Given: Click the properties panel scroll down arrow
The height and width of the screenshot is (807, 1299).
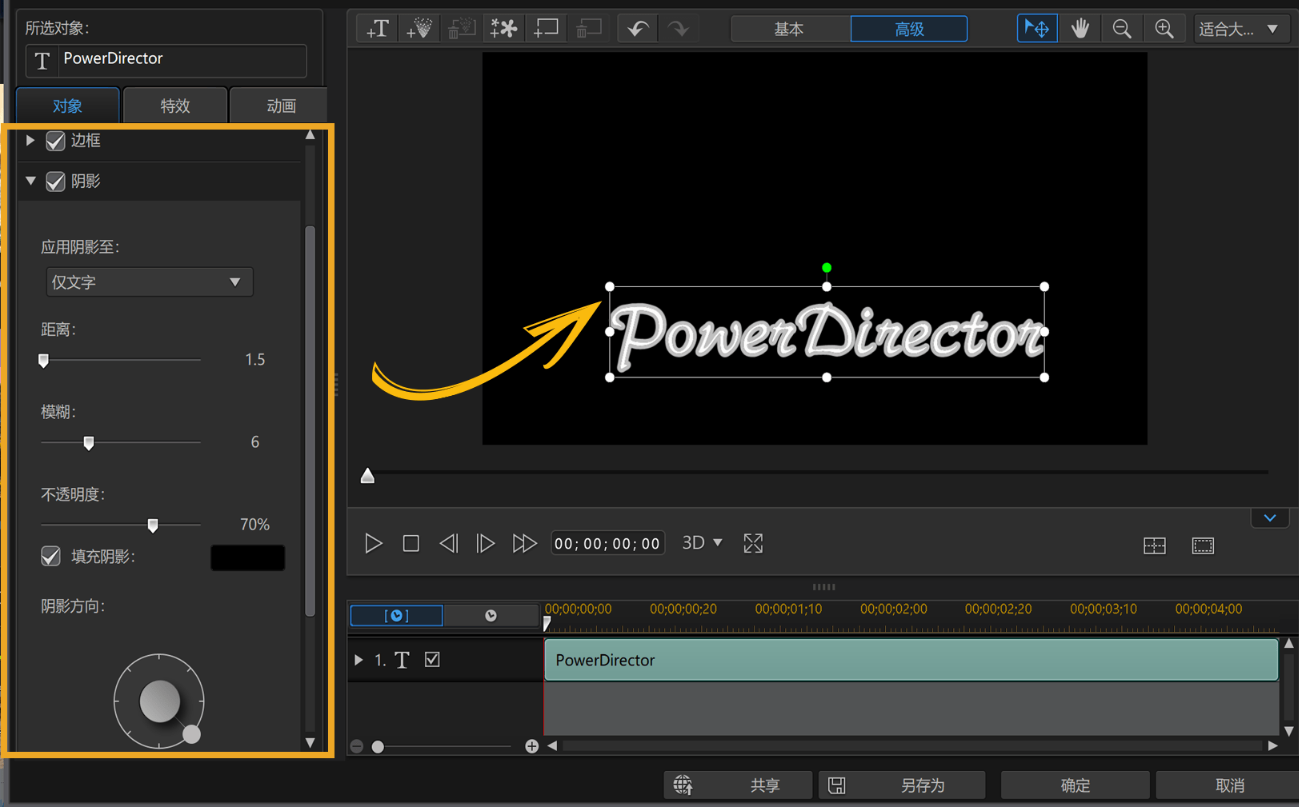Looking at the screenshot, I should coord(310,743).
